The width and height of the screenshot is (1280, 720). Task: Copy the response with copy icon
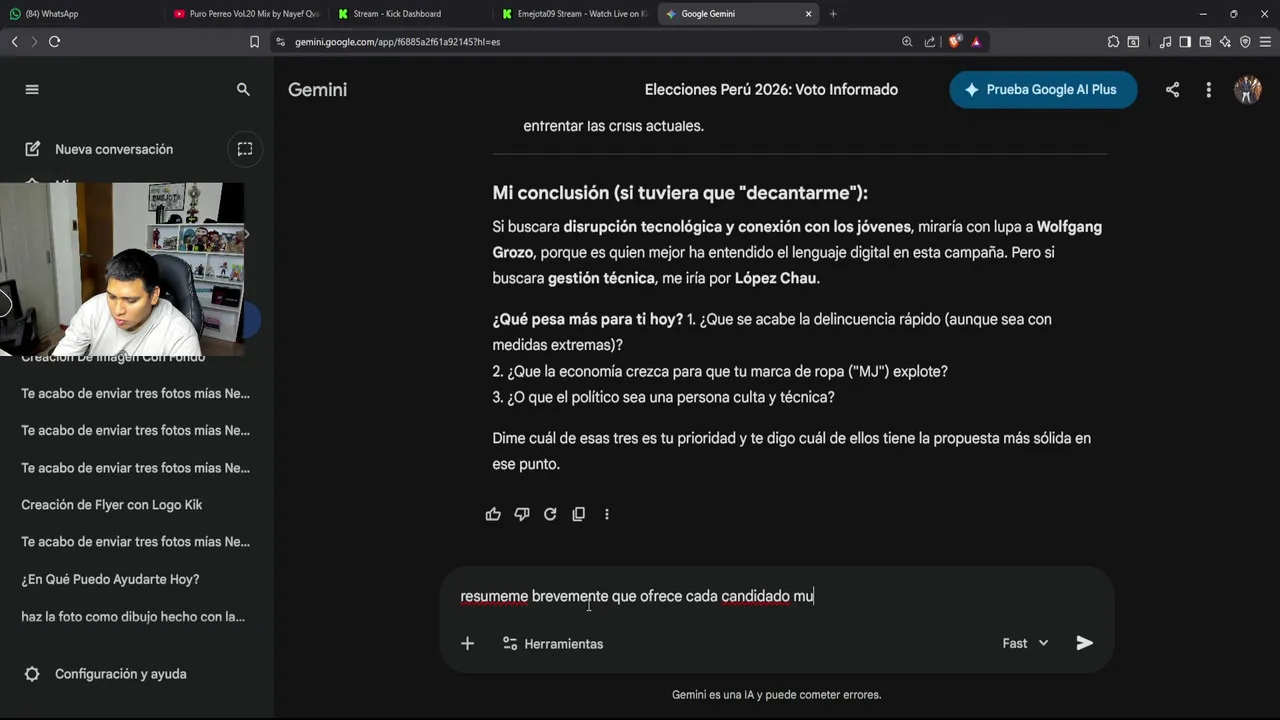coord(578,514)
